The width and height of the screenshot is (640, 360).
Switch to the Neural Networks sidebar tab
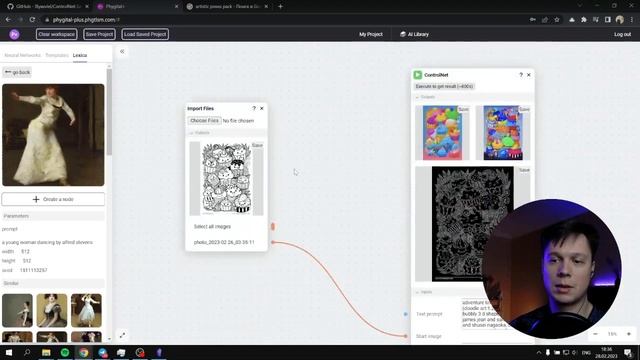pyautogui.click(x=22, y=55)
